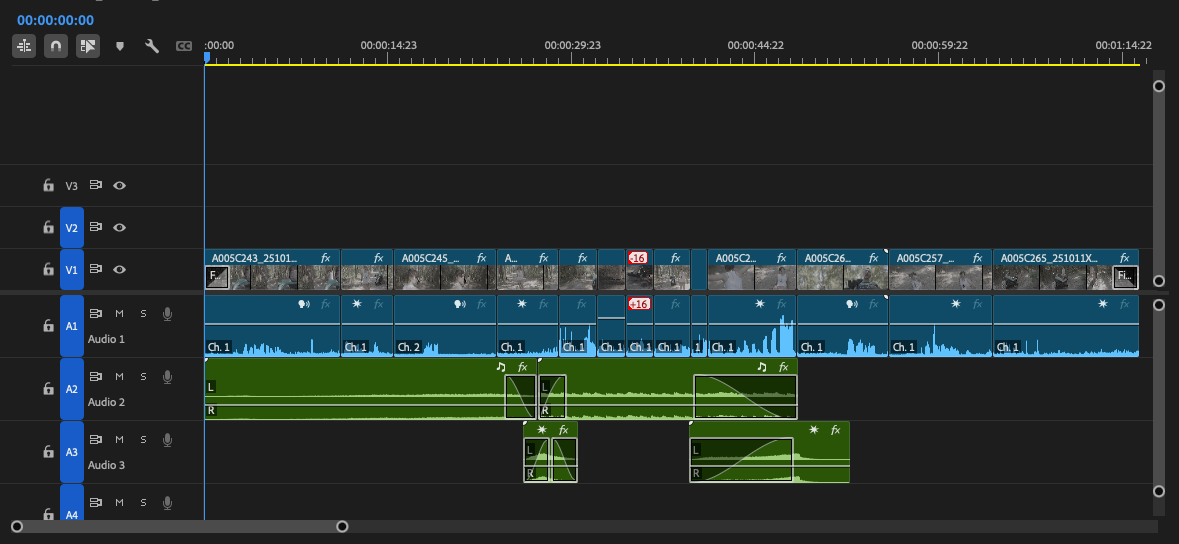Hide track V3 output with eye icon
This screenshot has height=544, width=1179.
pos(119,185)
